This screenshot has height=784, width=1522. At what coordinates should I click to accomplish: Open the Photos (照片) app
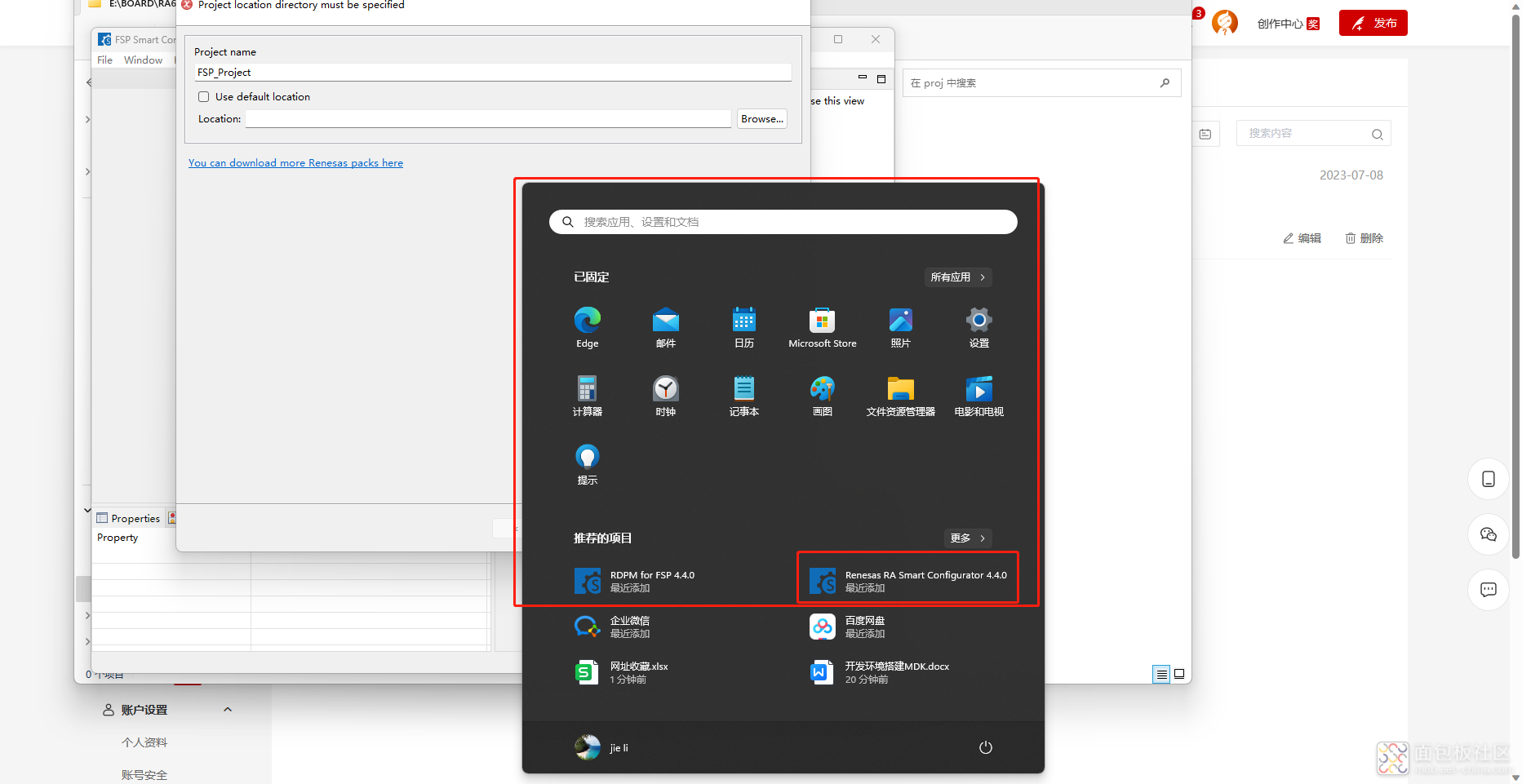coord(901,327)
